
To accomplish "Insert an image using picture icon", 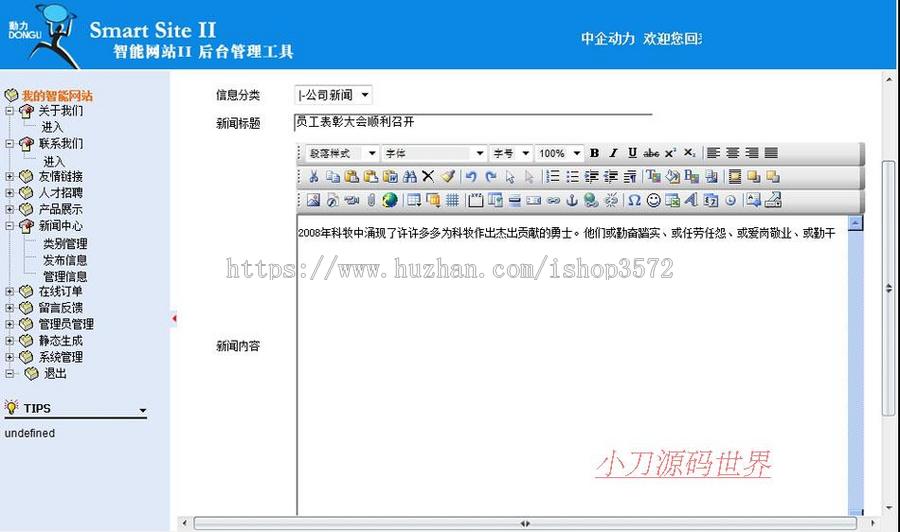I will (313, 200).
